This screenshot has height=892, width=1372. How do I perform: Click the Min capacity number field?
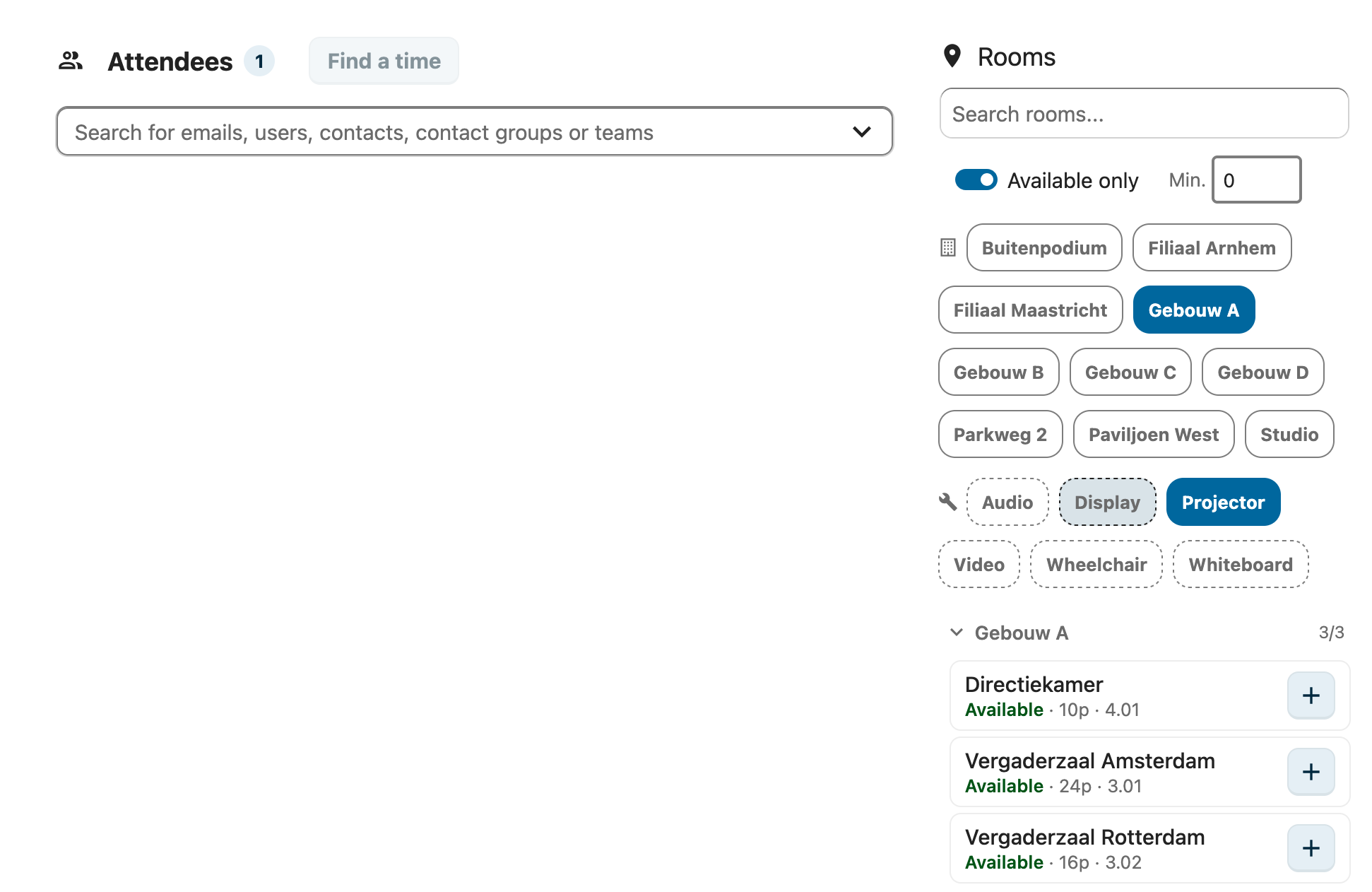point(1255,180)
